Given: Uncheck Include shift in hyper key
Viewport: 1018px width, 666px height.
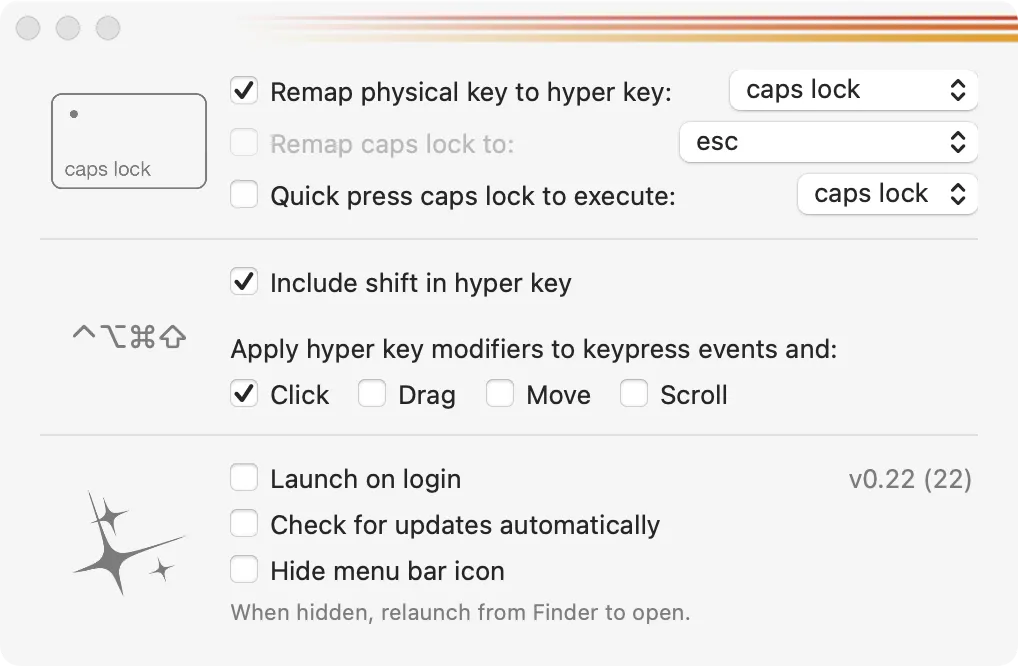Looking at the screenshot, I should click(244, 282).
